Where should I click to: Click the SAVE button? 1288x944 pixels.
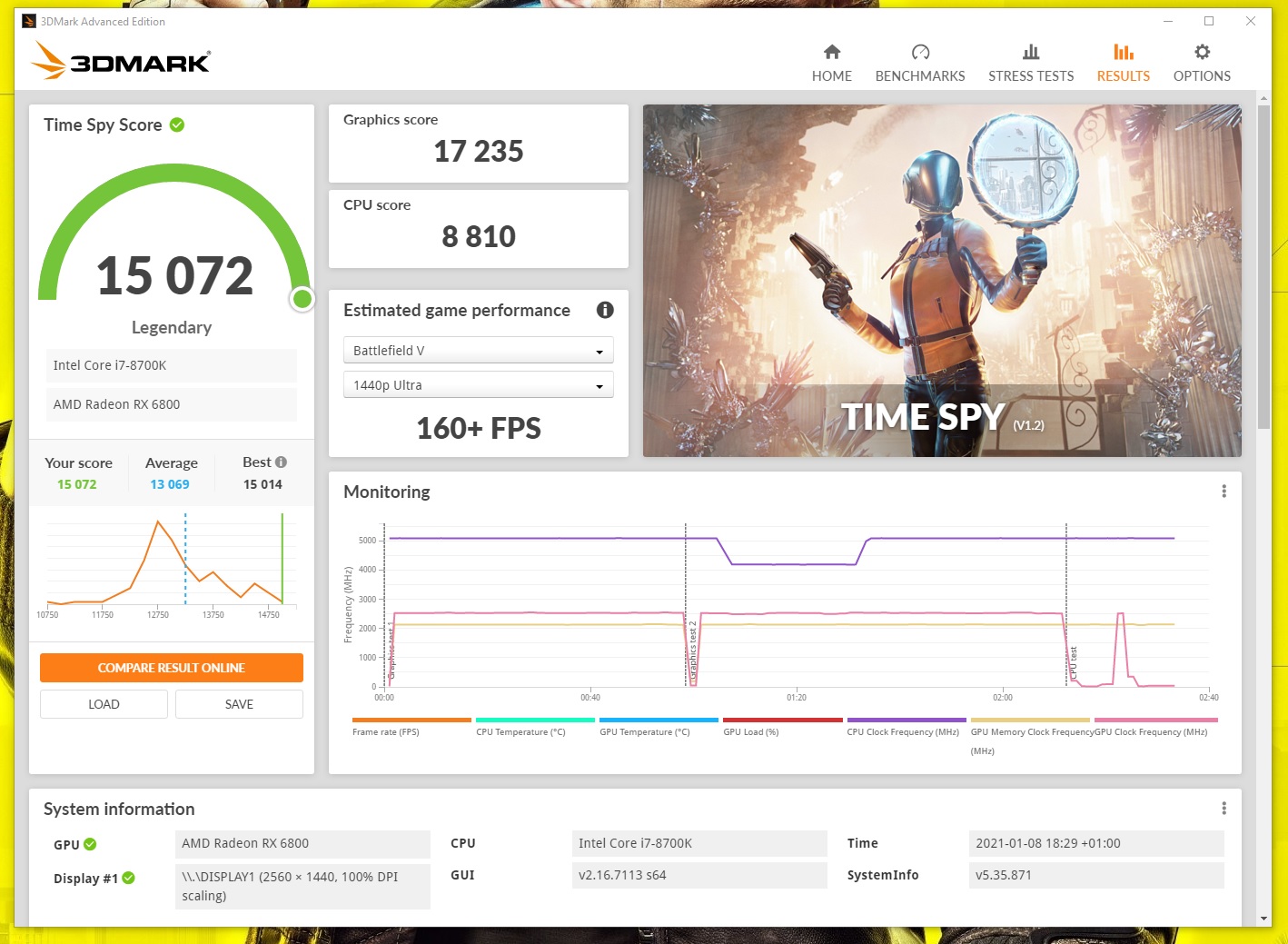point(239,704)
